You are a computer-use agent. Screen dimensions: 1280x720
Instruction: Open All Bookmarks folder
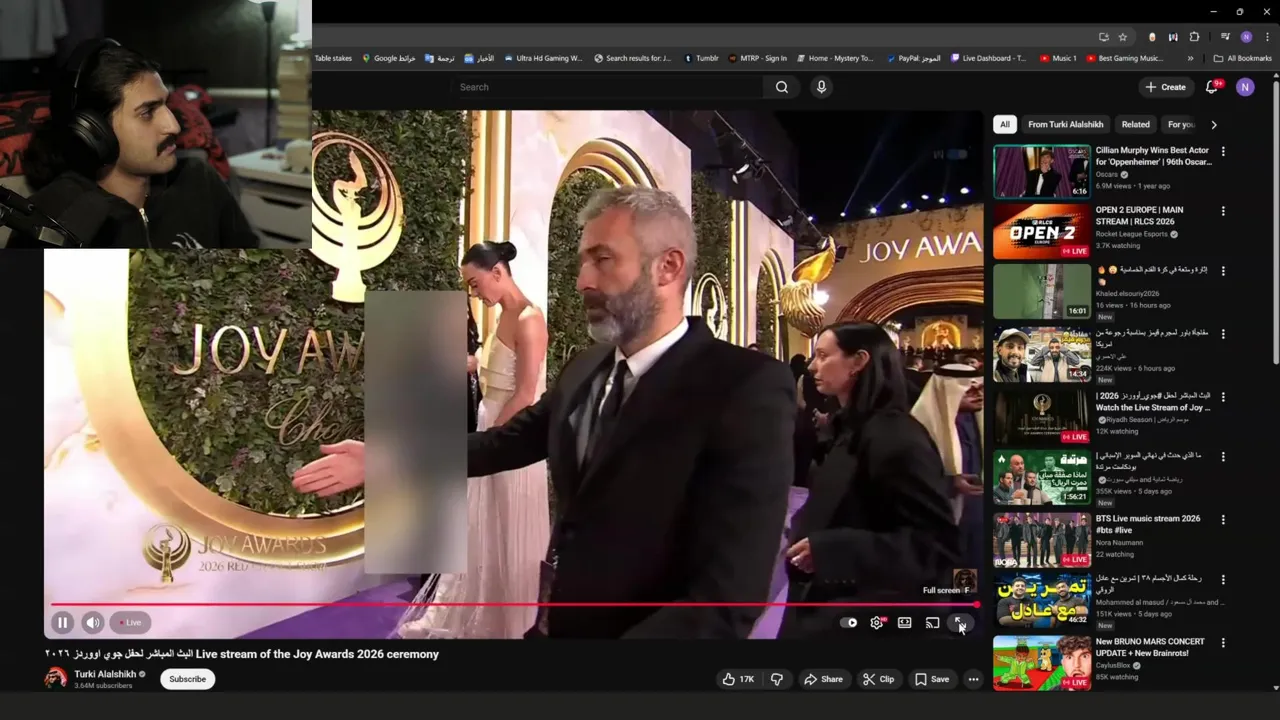pyautogui.click(x=1242, y=58)
